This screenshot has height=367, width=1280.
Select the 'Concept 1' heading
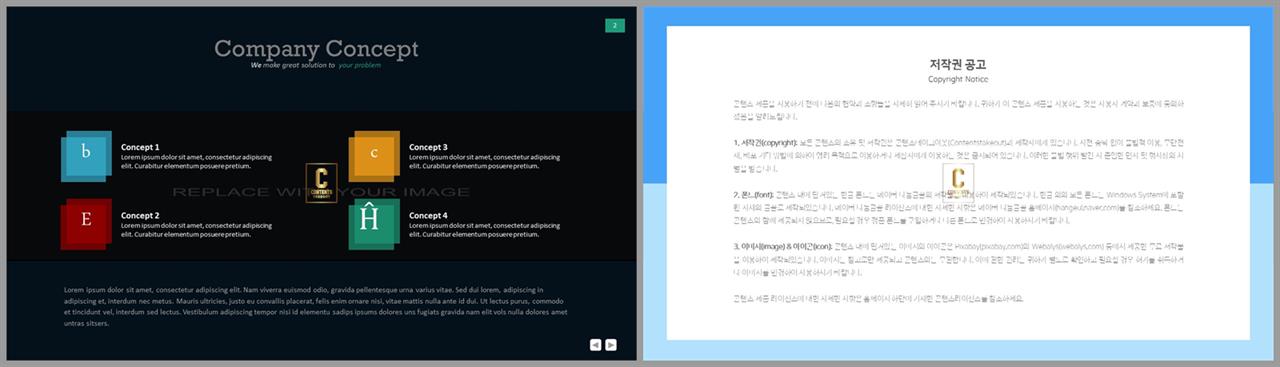140,147
